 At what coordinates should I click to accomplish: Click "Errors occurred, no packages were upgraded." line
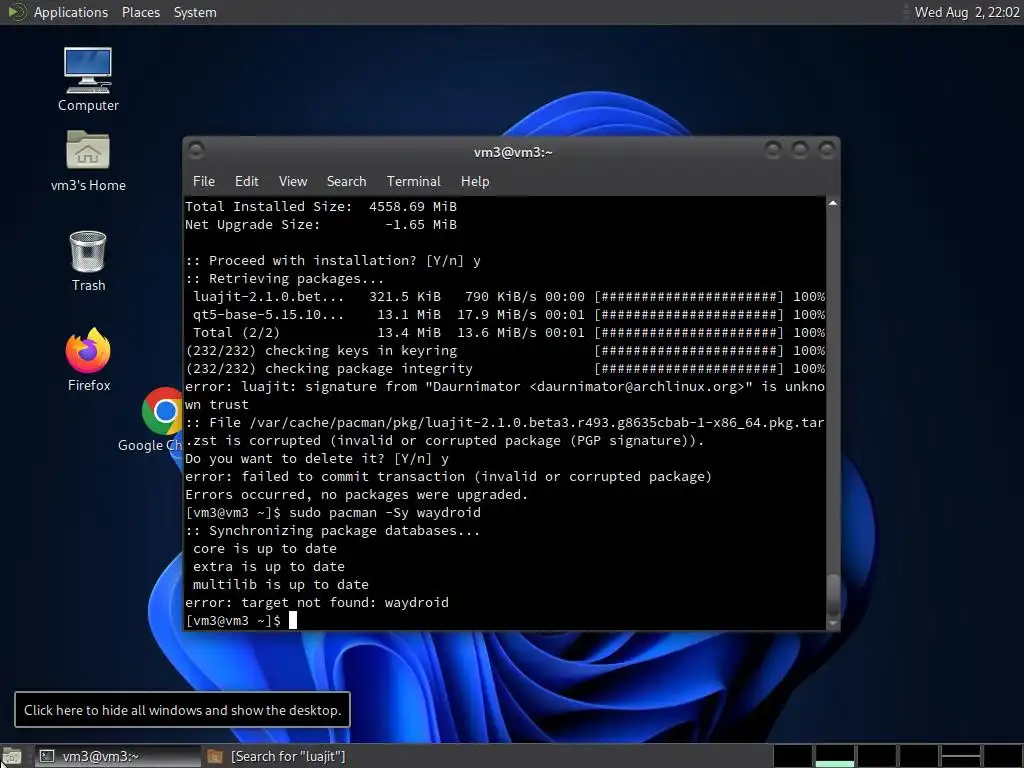(x=356, y=494)
